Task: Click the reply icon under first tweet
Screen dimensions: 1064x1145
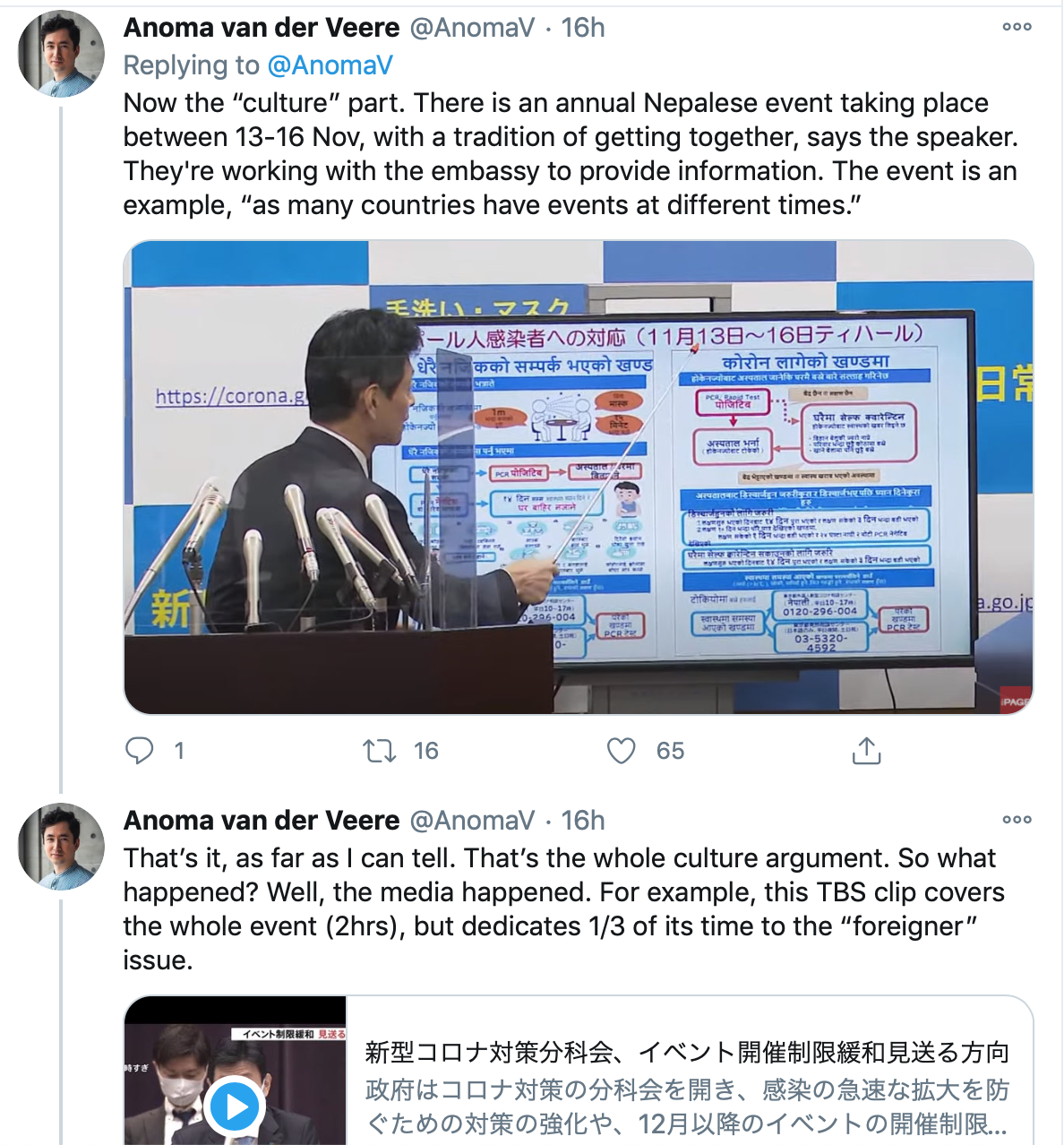Action: click(139, 750)
